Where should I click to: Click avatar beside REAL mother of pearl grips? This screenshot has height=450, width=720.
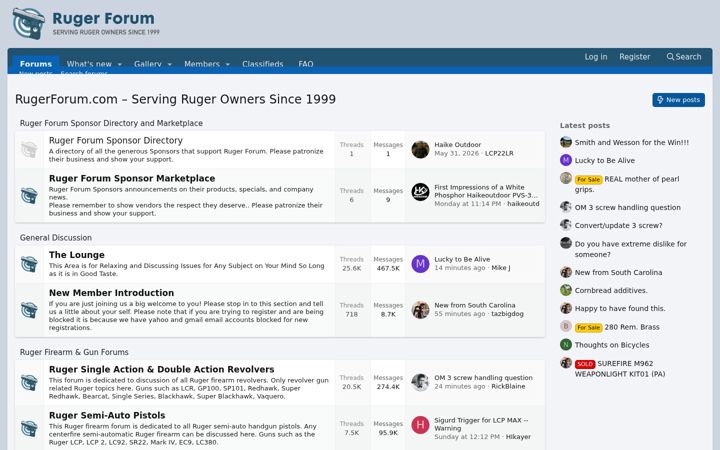click(x=566, y=178)
